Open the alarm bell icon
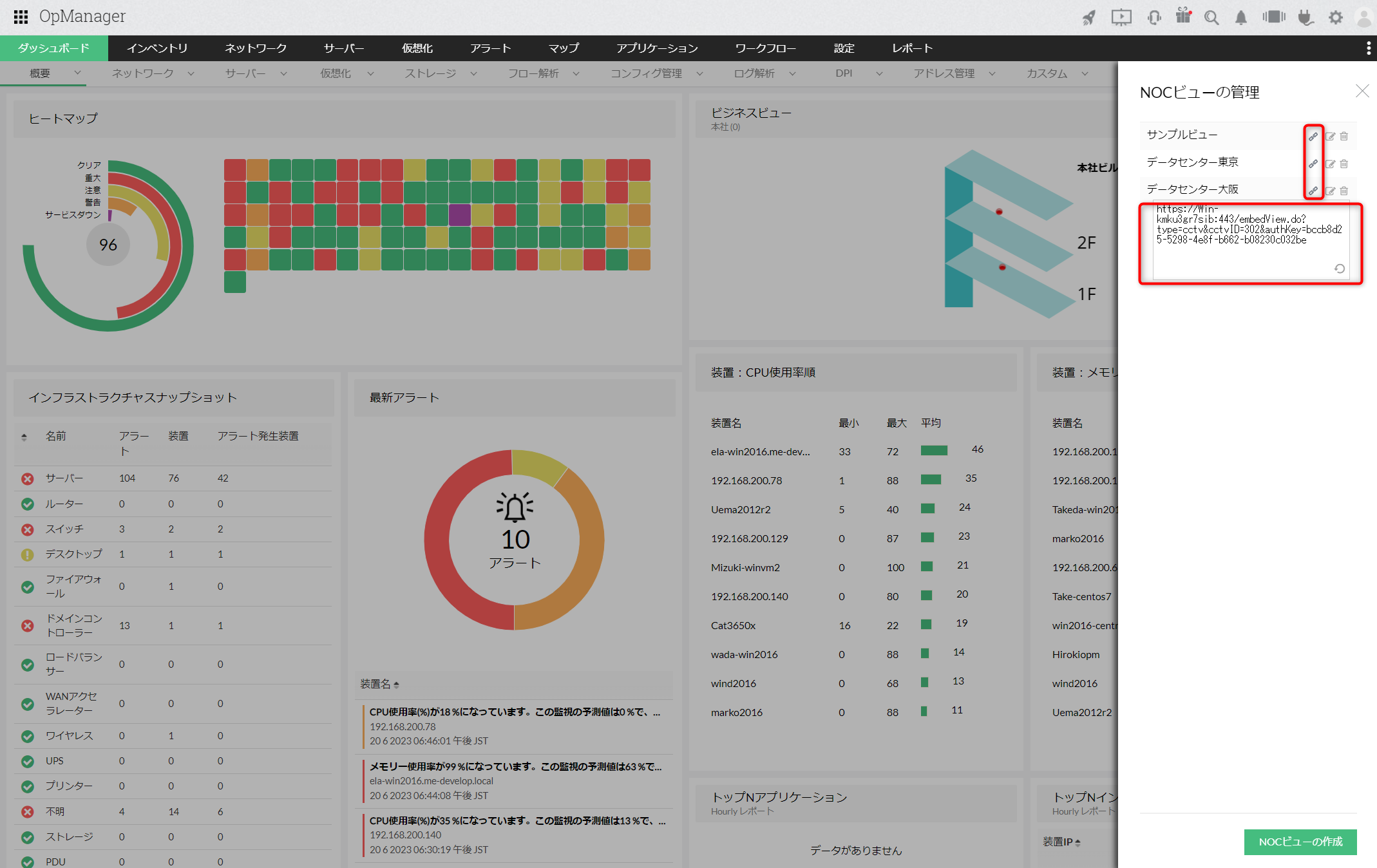1377x868 pixels. click(1240, 17)
